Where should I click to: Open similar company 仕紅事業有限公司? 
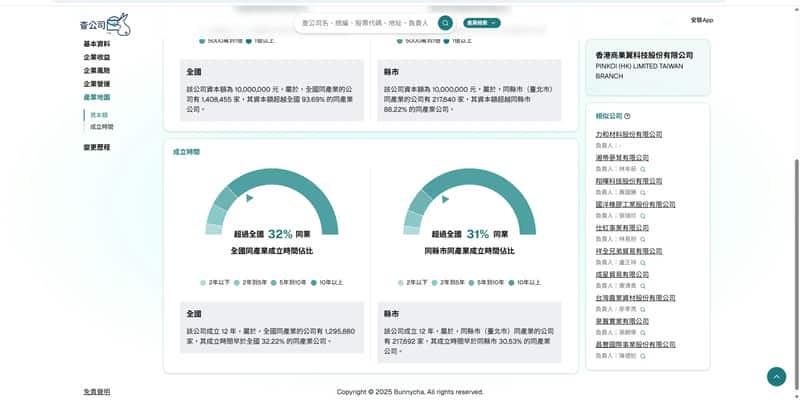click(x=622, y=228)
